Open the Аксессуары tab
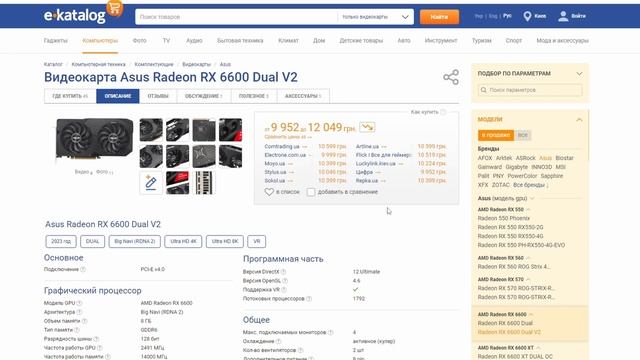The width and height of the screenshot is (640, 360). click(303, 96)
